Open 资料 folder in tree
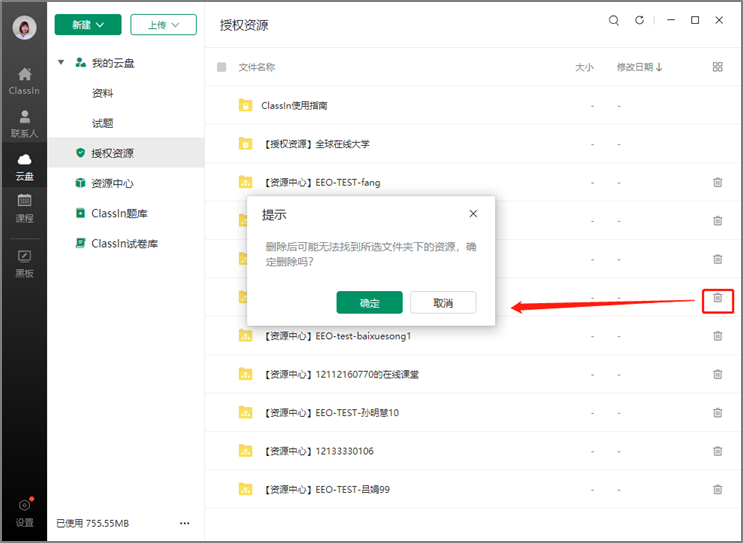Viewport: 743px width, 543px height. [x=103, y=93]
